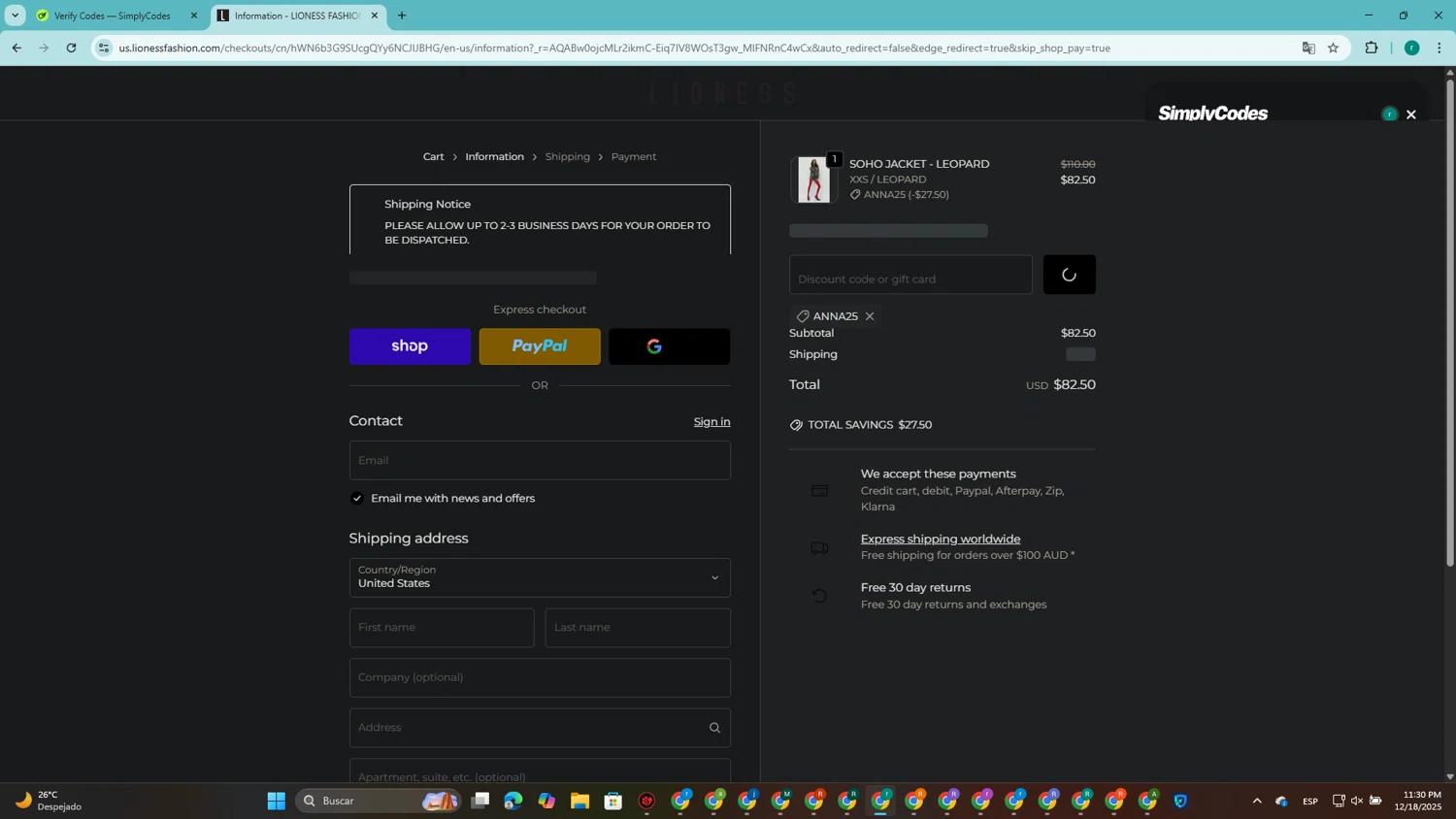Open Task View in the taskbar
1456x819 pixels.
(480, 801)
